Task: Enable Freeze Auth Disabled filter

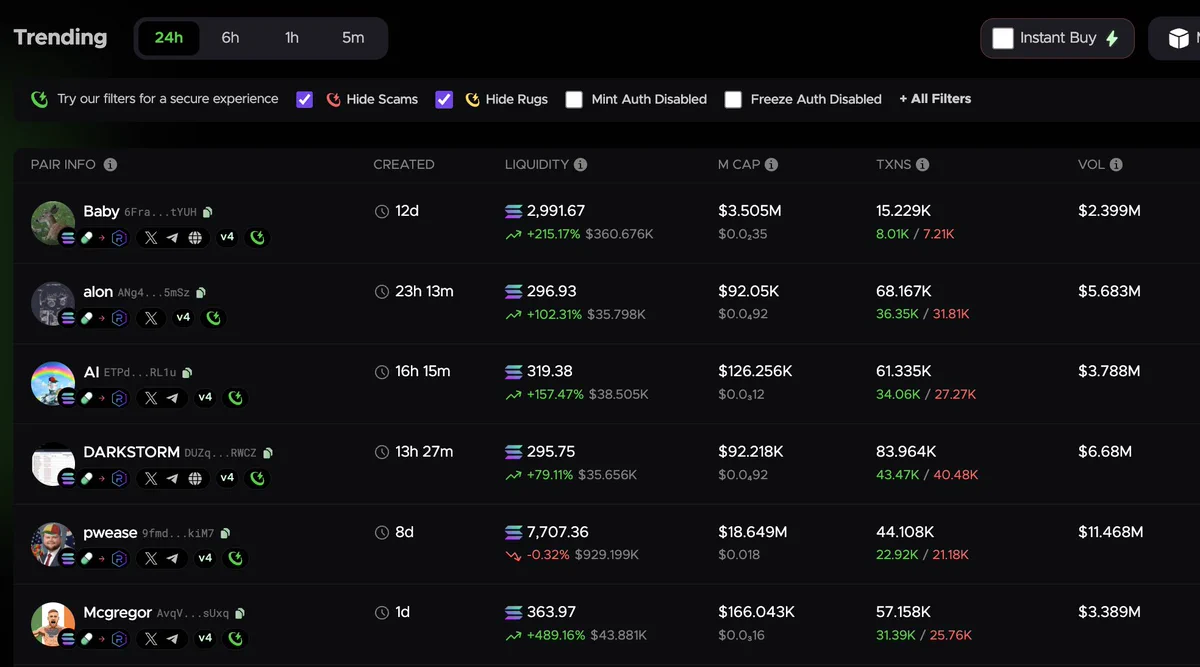Action: click(733, 99)
